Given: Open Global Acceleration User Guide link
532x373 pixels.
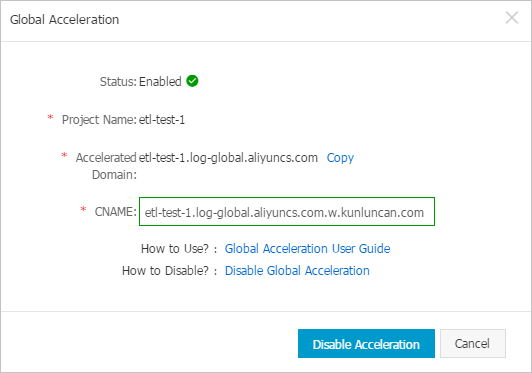Looking at the screenshot, I should [x=307, y=249].
